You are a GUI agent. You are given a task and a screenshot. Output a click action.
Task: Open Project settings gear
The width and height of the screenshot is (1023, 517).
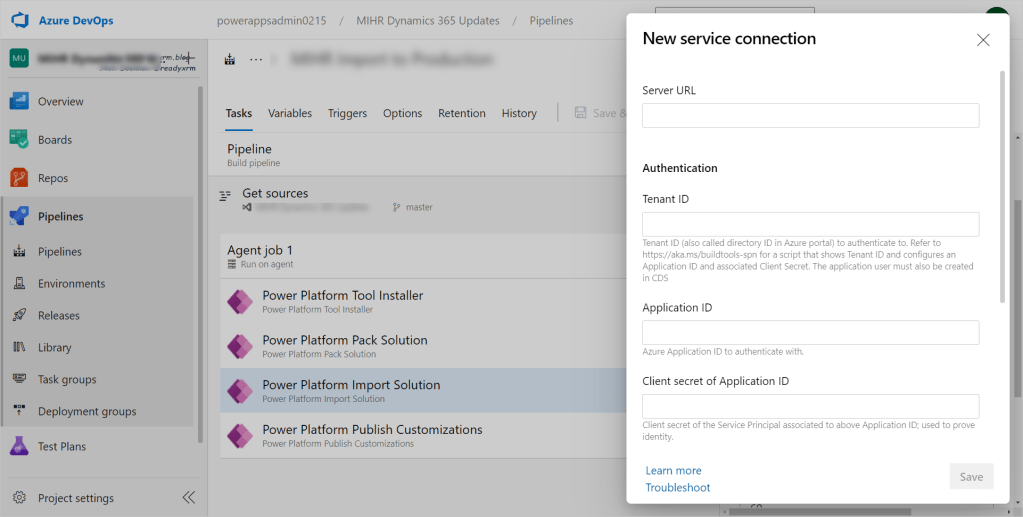coord(20,498)
